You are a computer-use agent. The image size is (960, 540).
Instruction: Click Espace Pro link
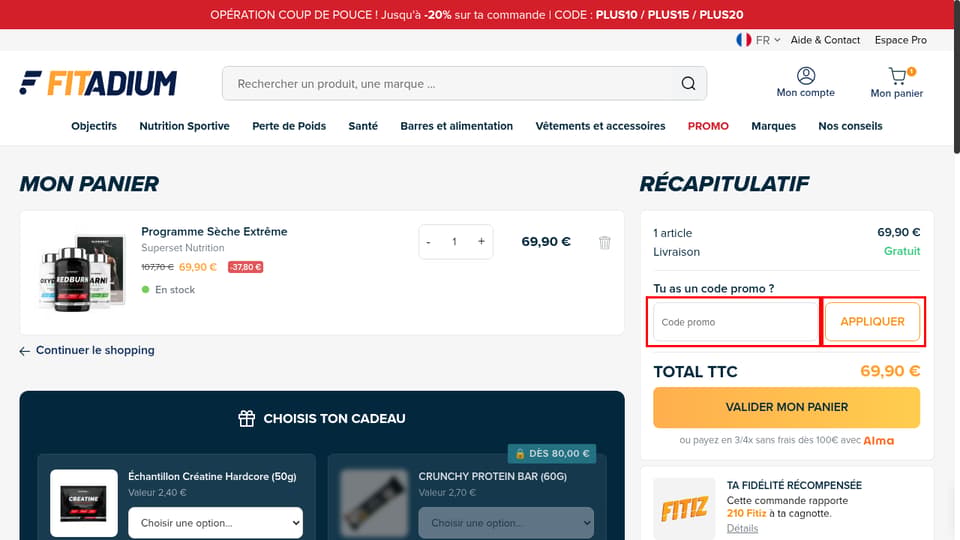pos(901,40)
